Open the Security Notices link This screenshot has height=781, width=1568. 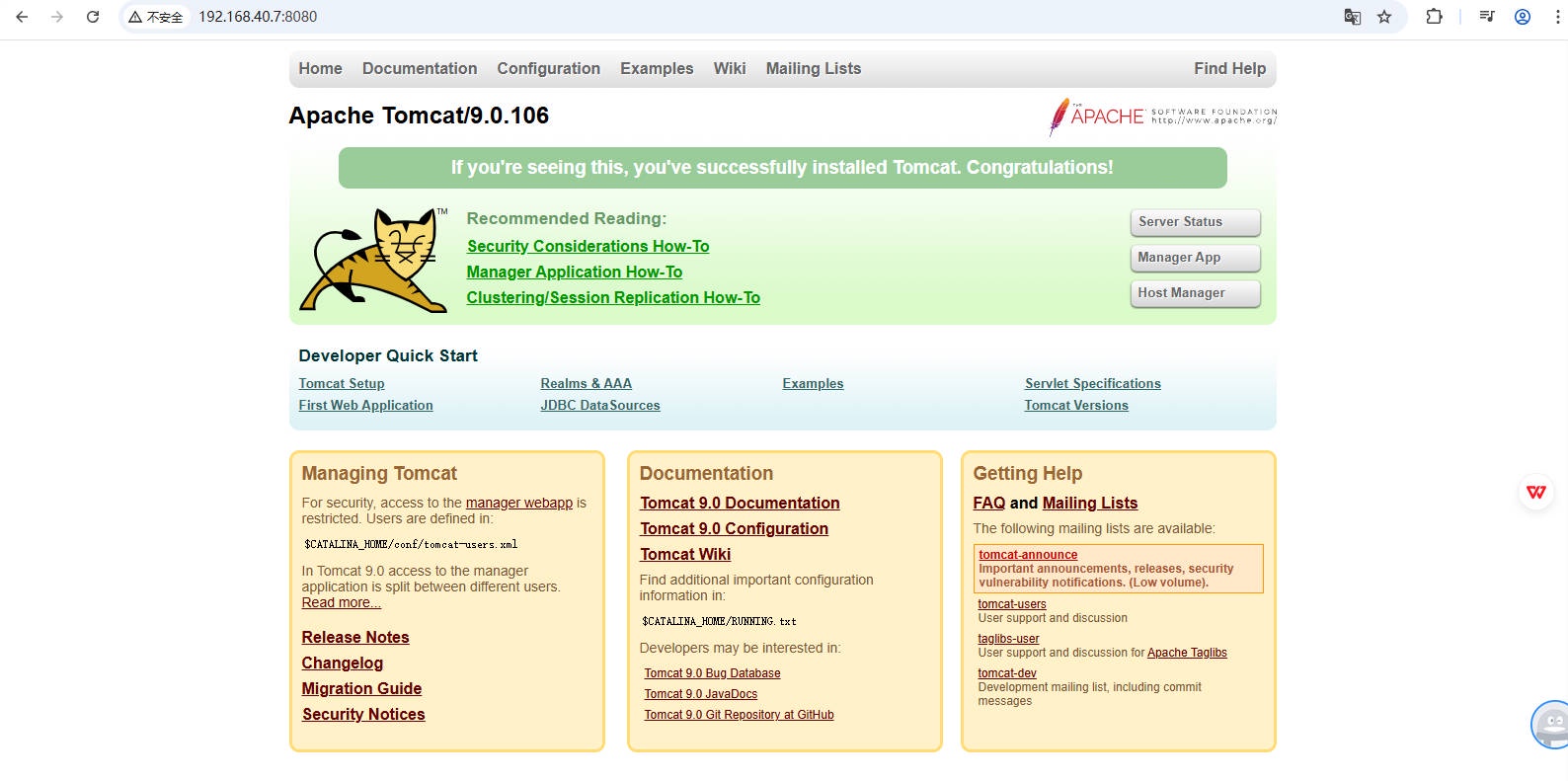363,714
